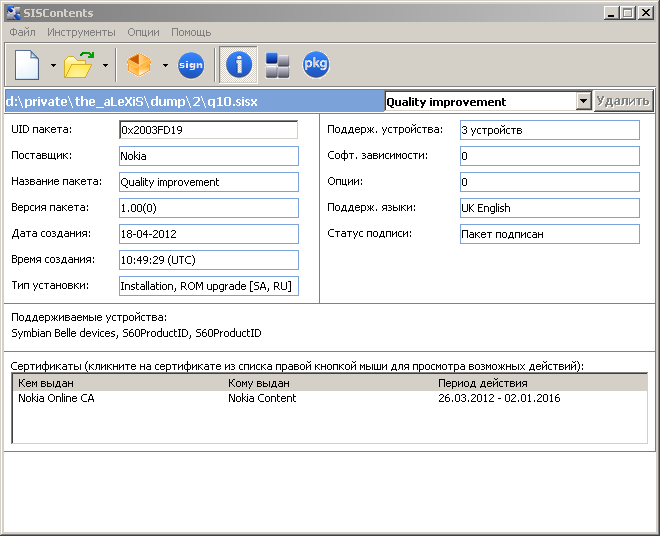Screen dimensions: 660x536
Task: Click the blue pkg icon
Action: point(316,64)
